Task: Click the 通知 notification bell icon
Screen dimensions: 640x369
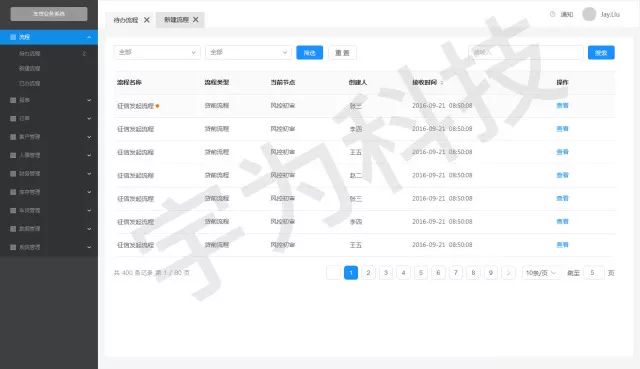Action: coord(552,14)
